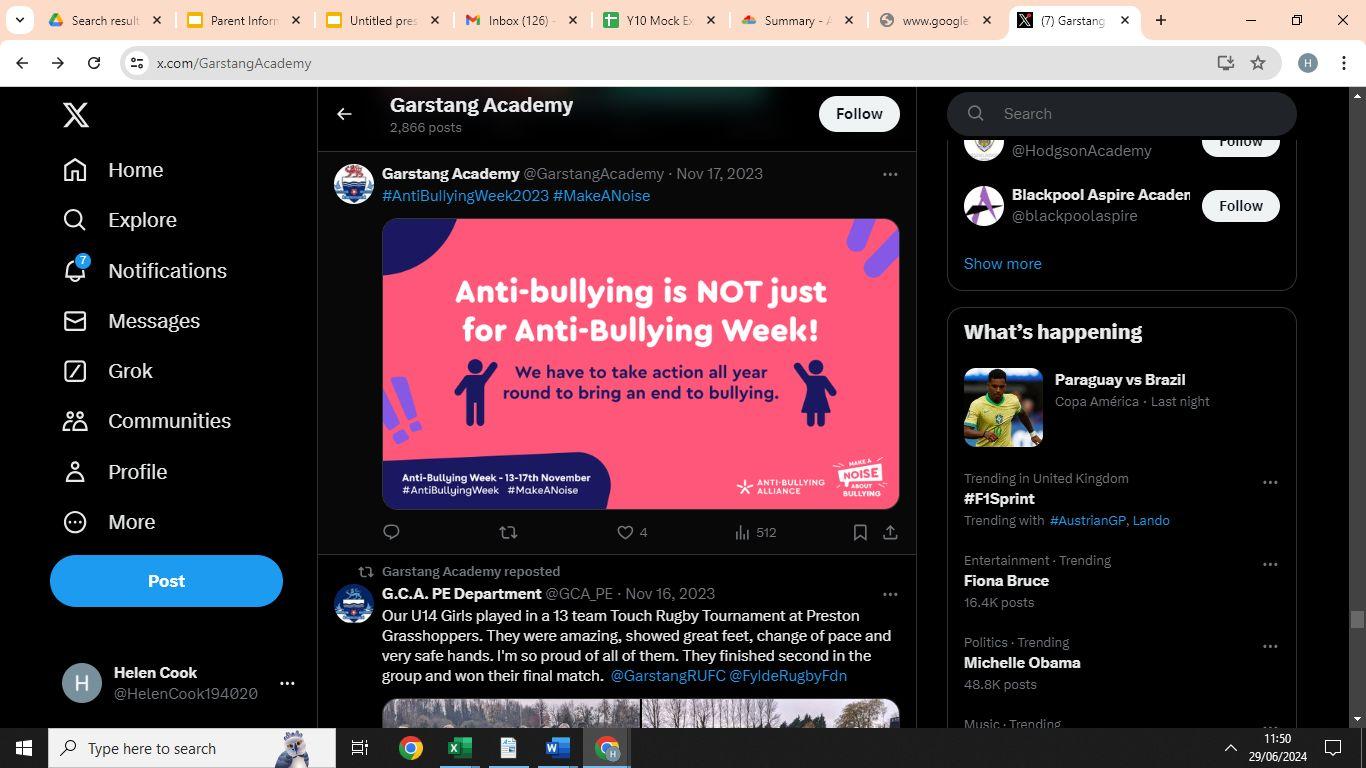
Task: Follow Garstang Academy
Action: tap(859, 114)
